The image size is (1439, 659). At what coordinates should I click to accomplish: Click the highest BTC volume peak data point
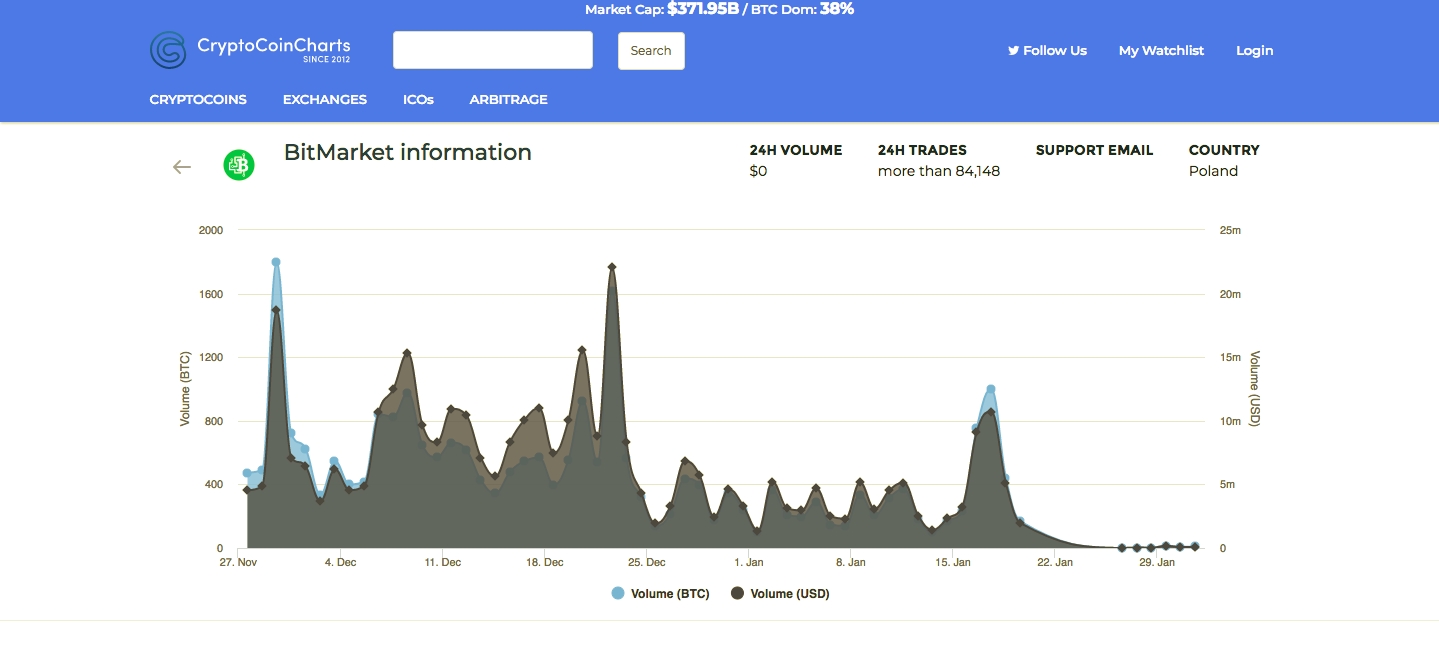(276, 262)
